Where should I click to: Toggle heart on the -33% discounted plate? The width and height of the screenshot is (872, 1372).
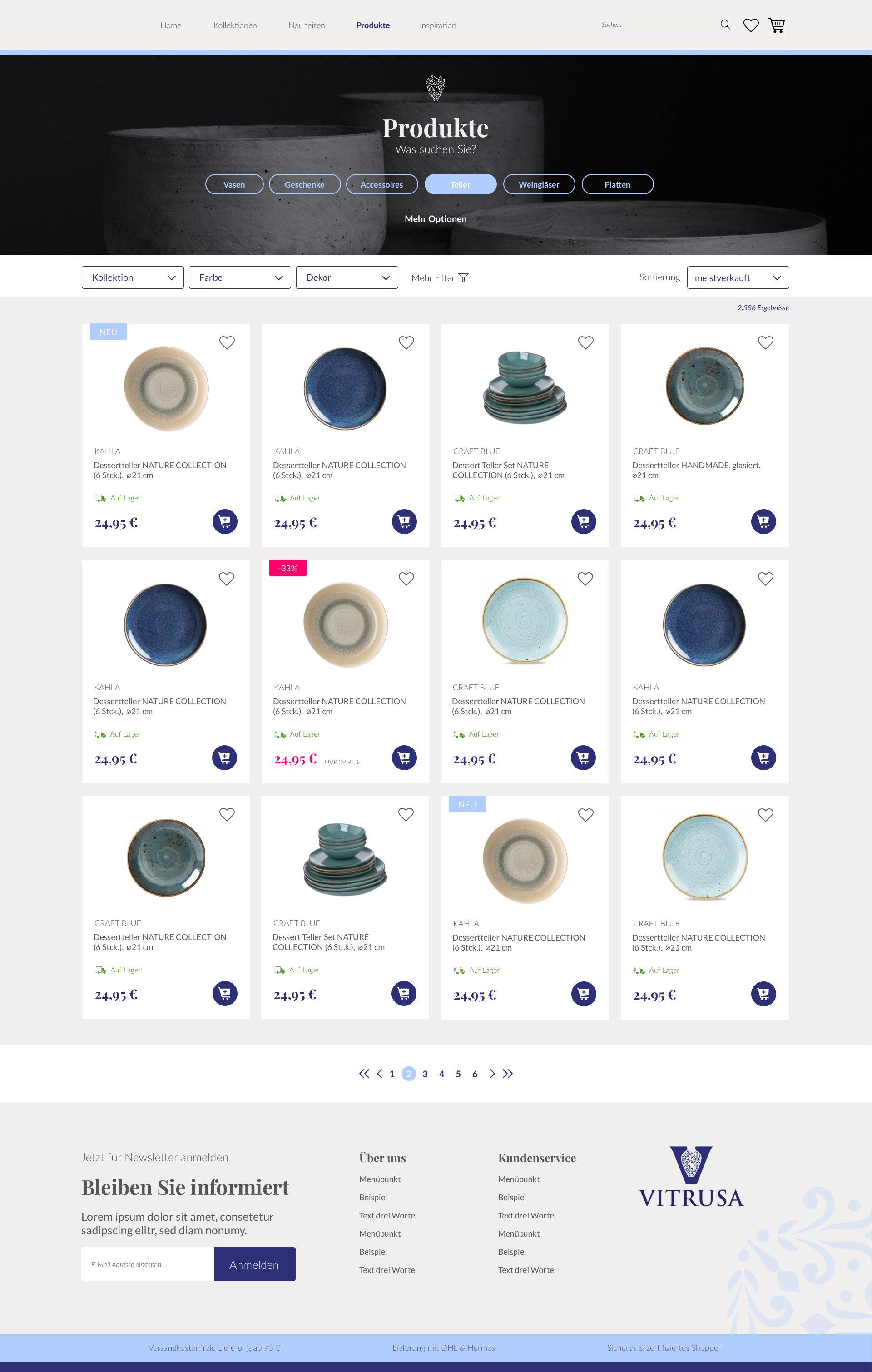[406, 579]
